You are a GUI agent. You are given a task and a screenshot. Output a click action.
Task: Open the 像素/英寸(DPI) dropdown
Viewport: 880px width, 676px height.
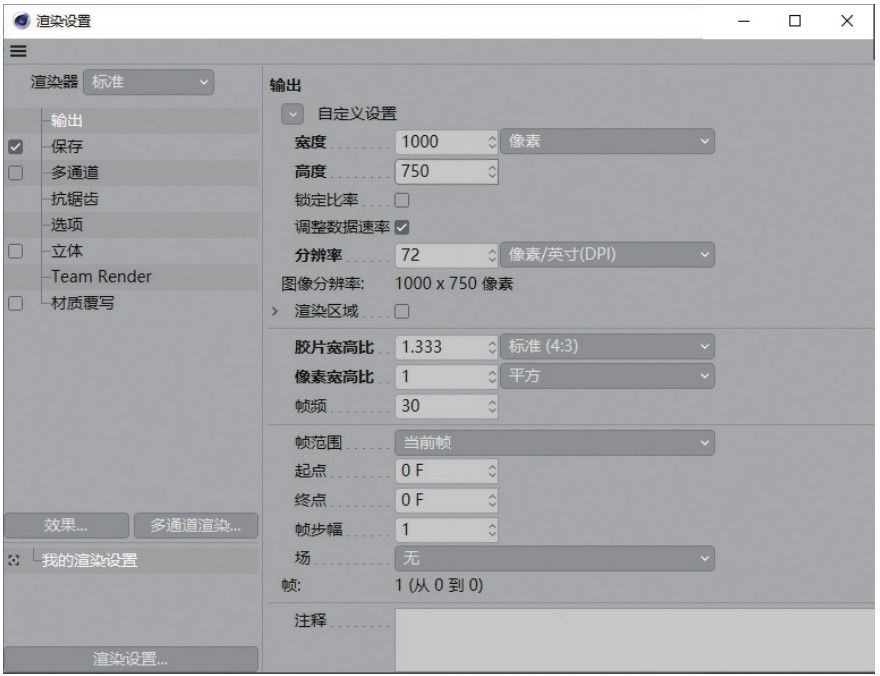607,255
